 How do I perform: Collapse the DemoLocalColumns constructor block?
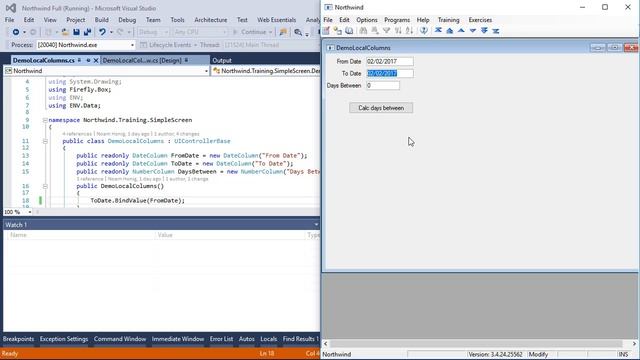click(x=45, y=186)
